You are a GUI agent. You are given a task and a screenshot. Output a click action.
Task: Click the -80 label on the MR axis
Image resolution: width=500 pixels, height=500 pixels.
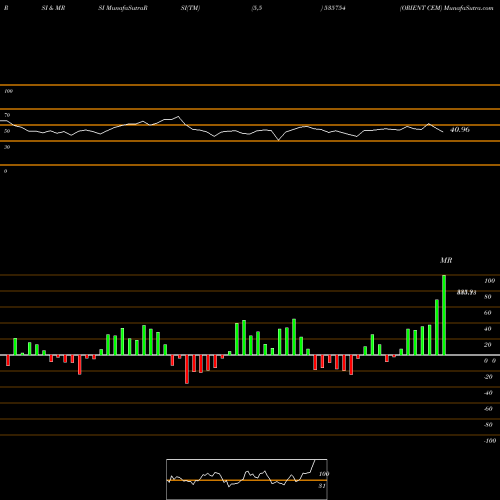point(488,425)
